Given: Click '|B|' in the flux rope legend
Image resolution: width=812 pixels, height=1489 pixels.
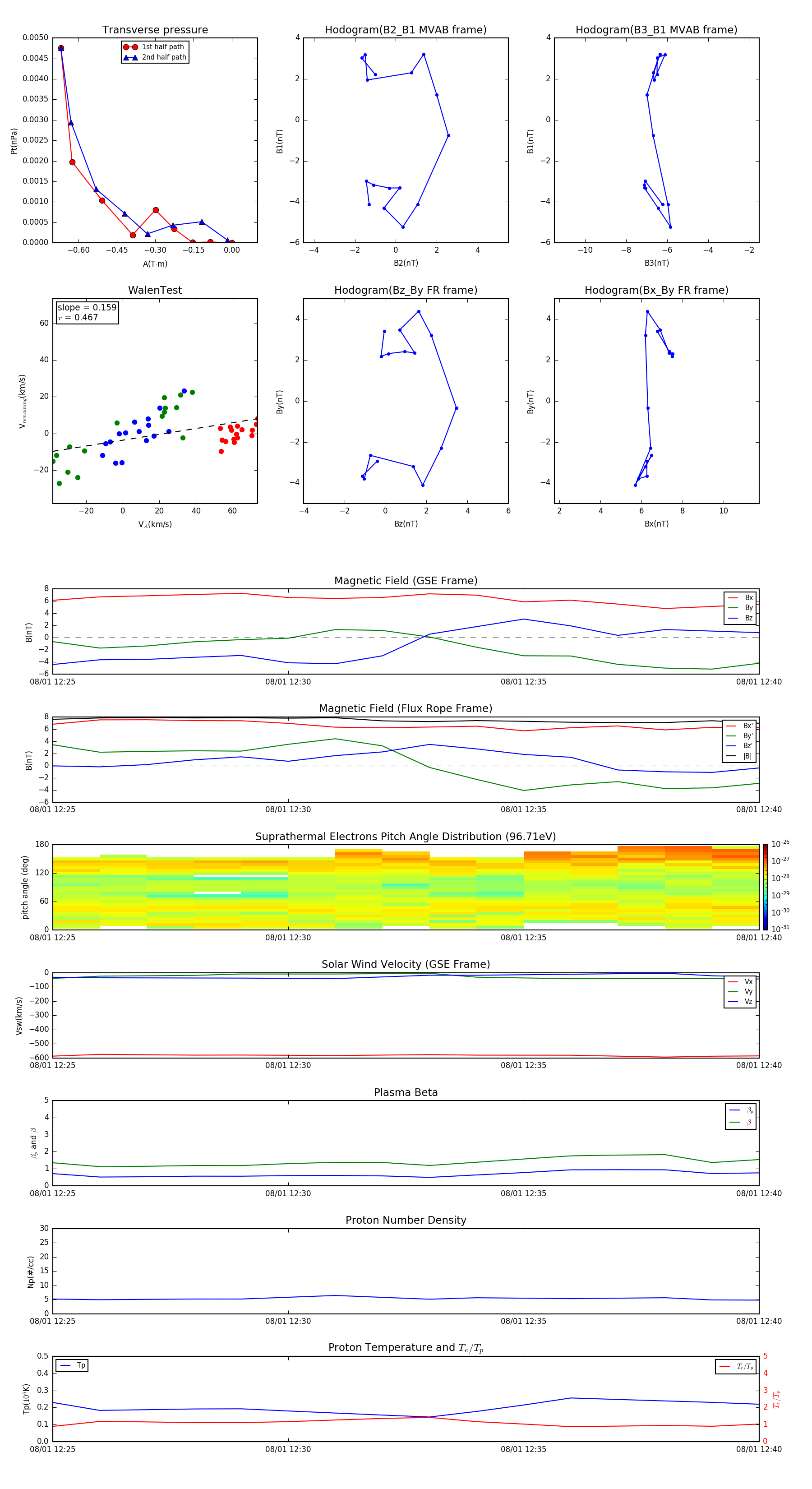Looking at the screenshot, I should (747, 756).
